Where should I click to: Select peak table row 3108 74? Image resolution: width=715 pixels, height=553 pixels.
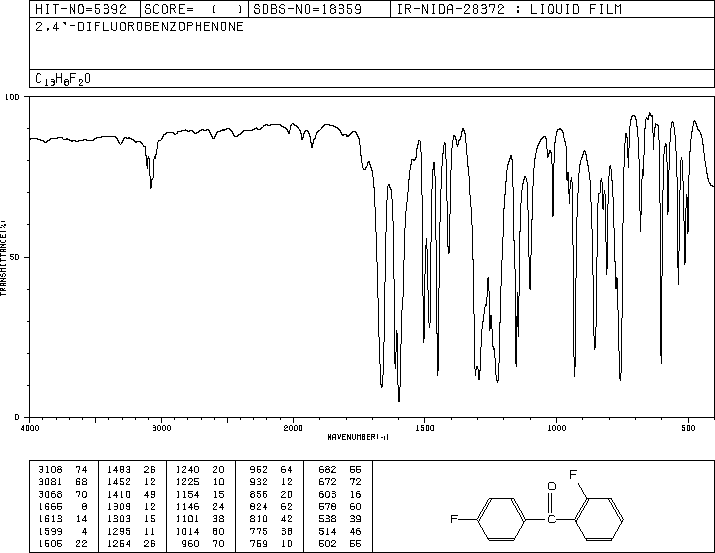tap(63, 470)
